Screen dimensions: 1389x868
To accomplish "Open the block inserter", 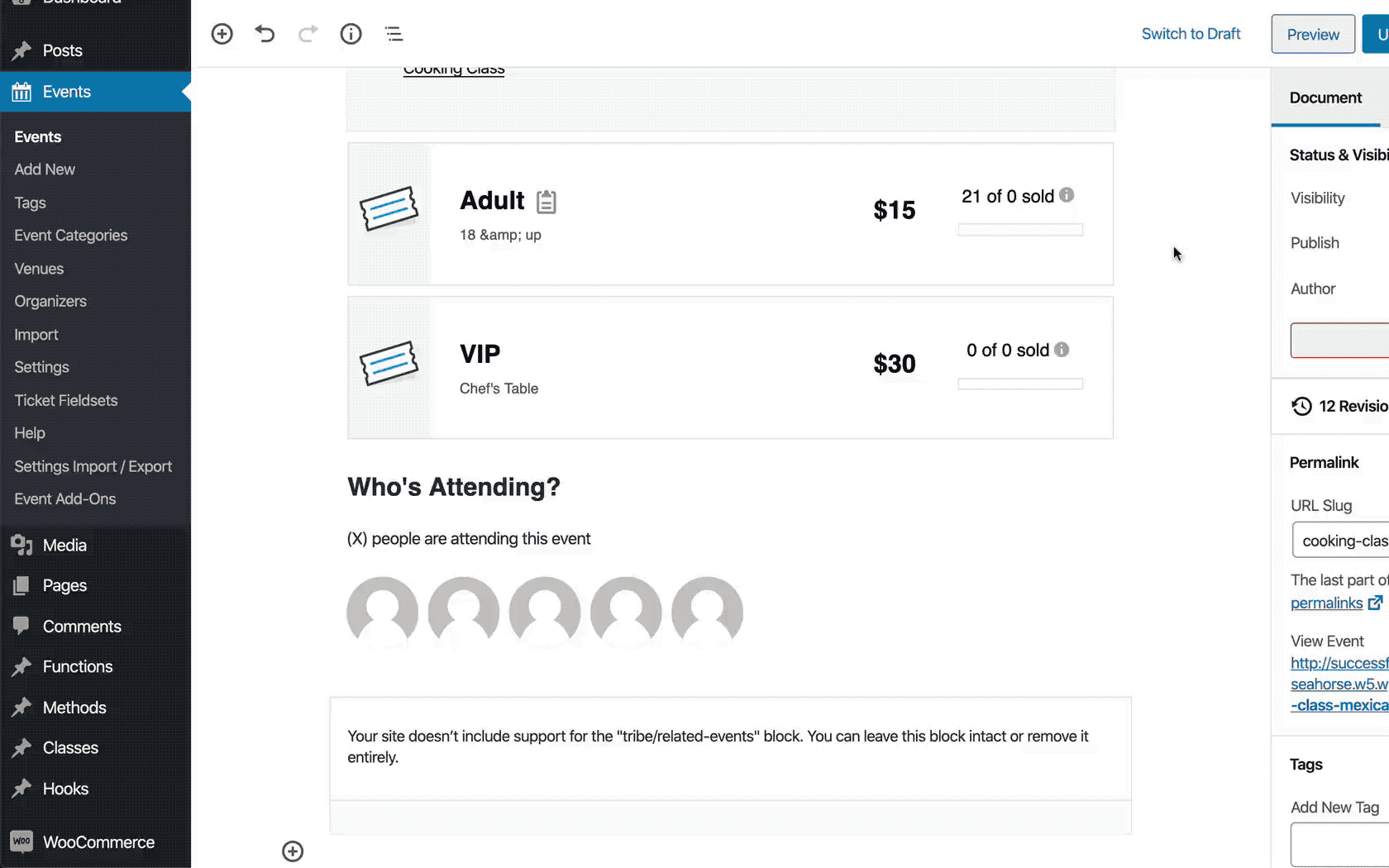I will coord(222,34).
